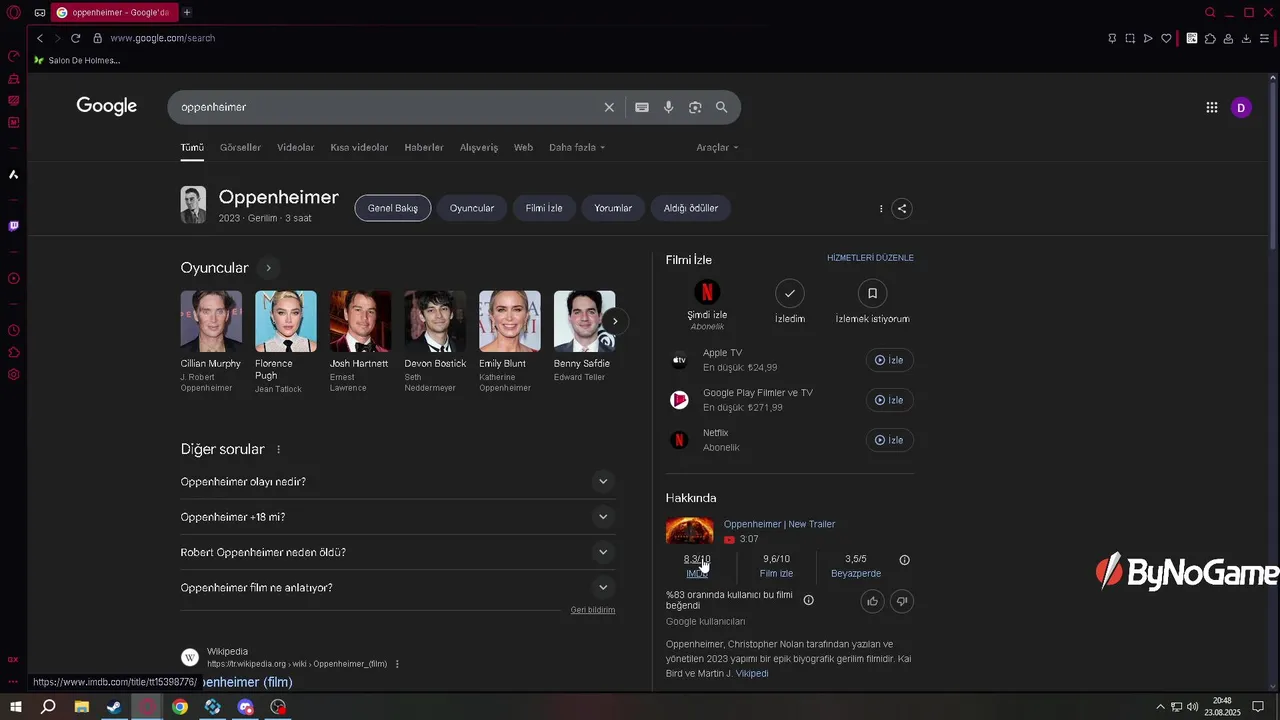
Task: Open Oppenheimer New Trailer thumbnail
Action: tap(690, 531)
